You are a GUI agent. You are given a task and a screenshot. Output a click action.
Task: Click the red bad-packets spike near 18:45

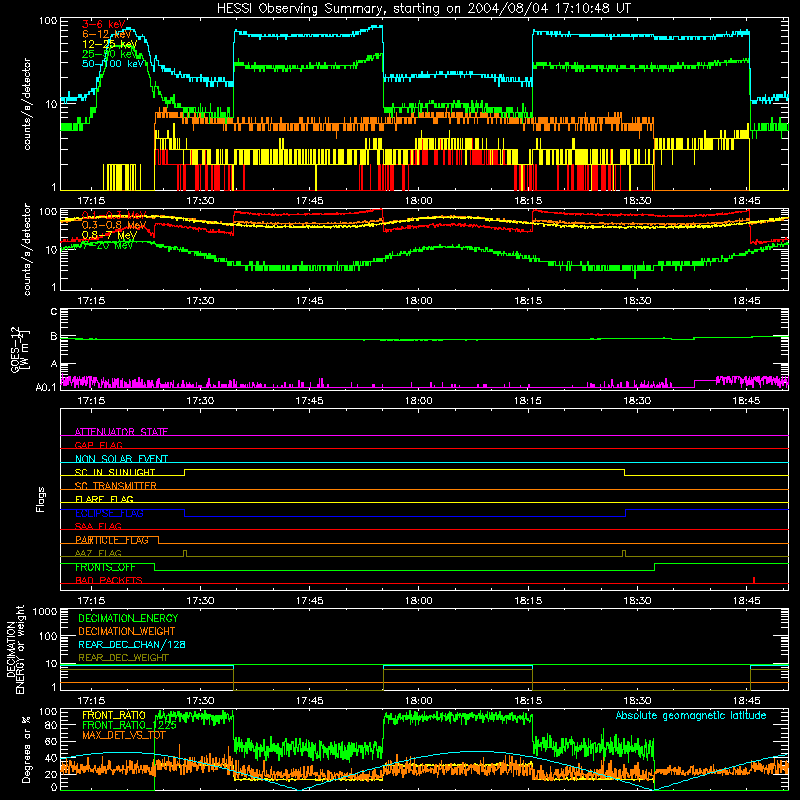[x=754, y=580]
